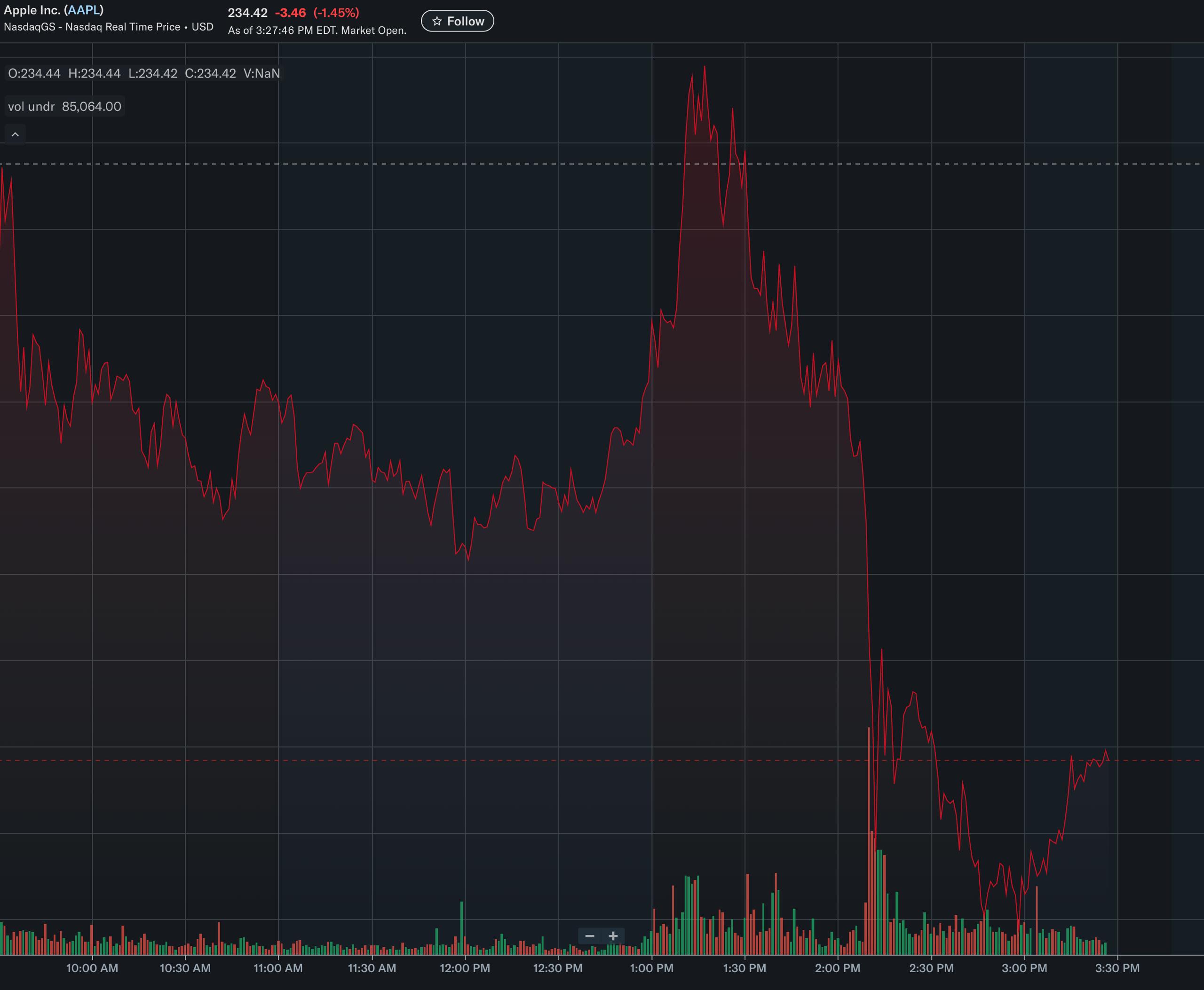
Task: Click the Follow button with star
Action: [457, 21]
